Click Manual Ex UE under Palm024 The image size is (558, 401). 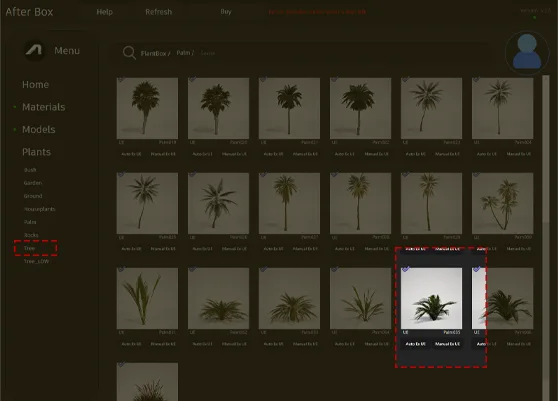tap(518, 154)
